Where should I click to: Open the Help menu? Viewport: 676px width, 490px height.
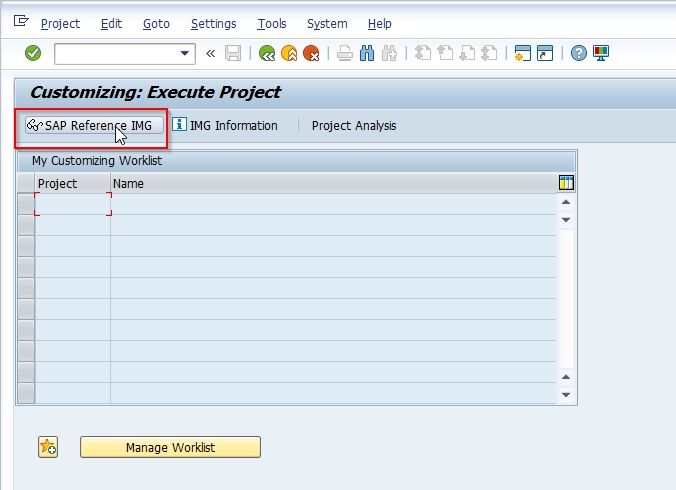379,24
